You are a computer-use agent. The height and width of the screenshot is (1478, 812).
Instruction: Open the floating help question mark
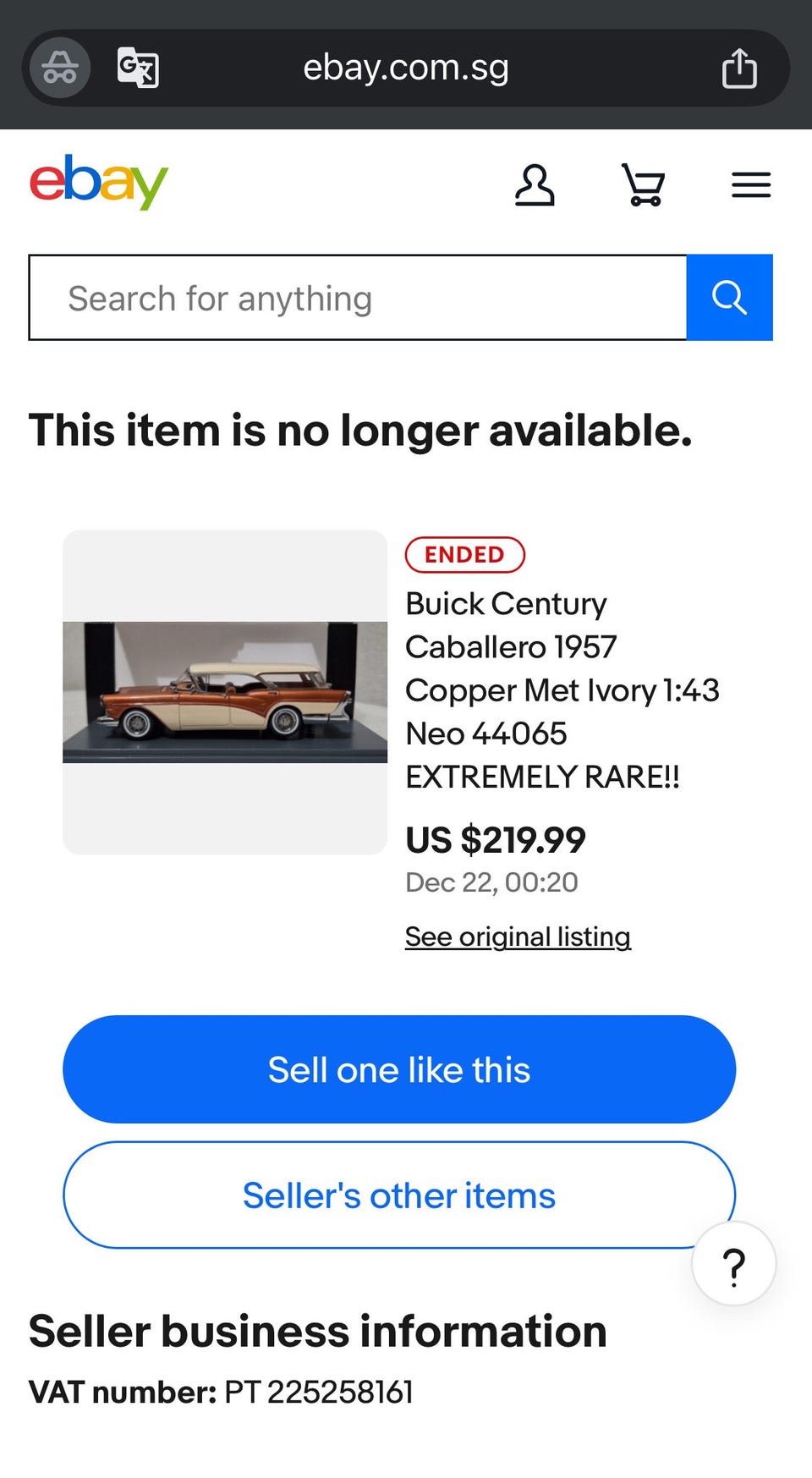(733, 1264)
